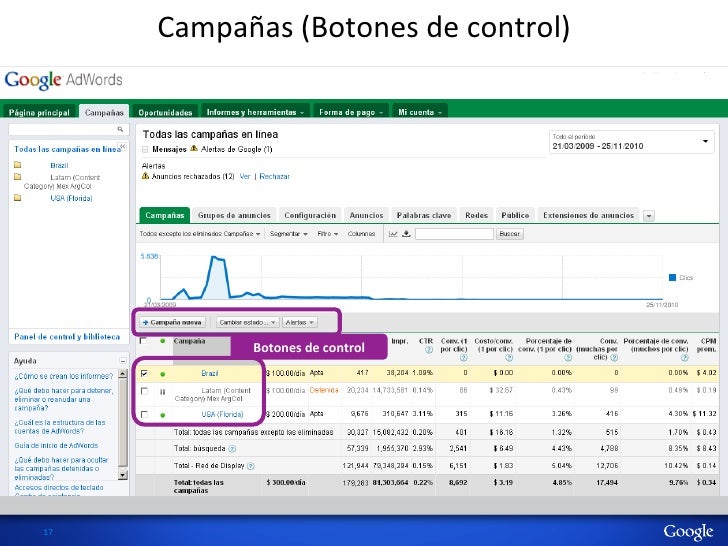Image resolution: width=728 pixels, height=546 pixels.
Task: Open Informes y herramientas menu
Action: tap(255, 112)
